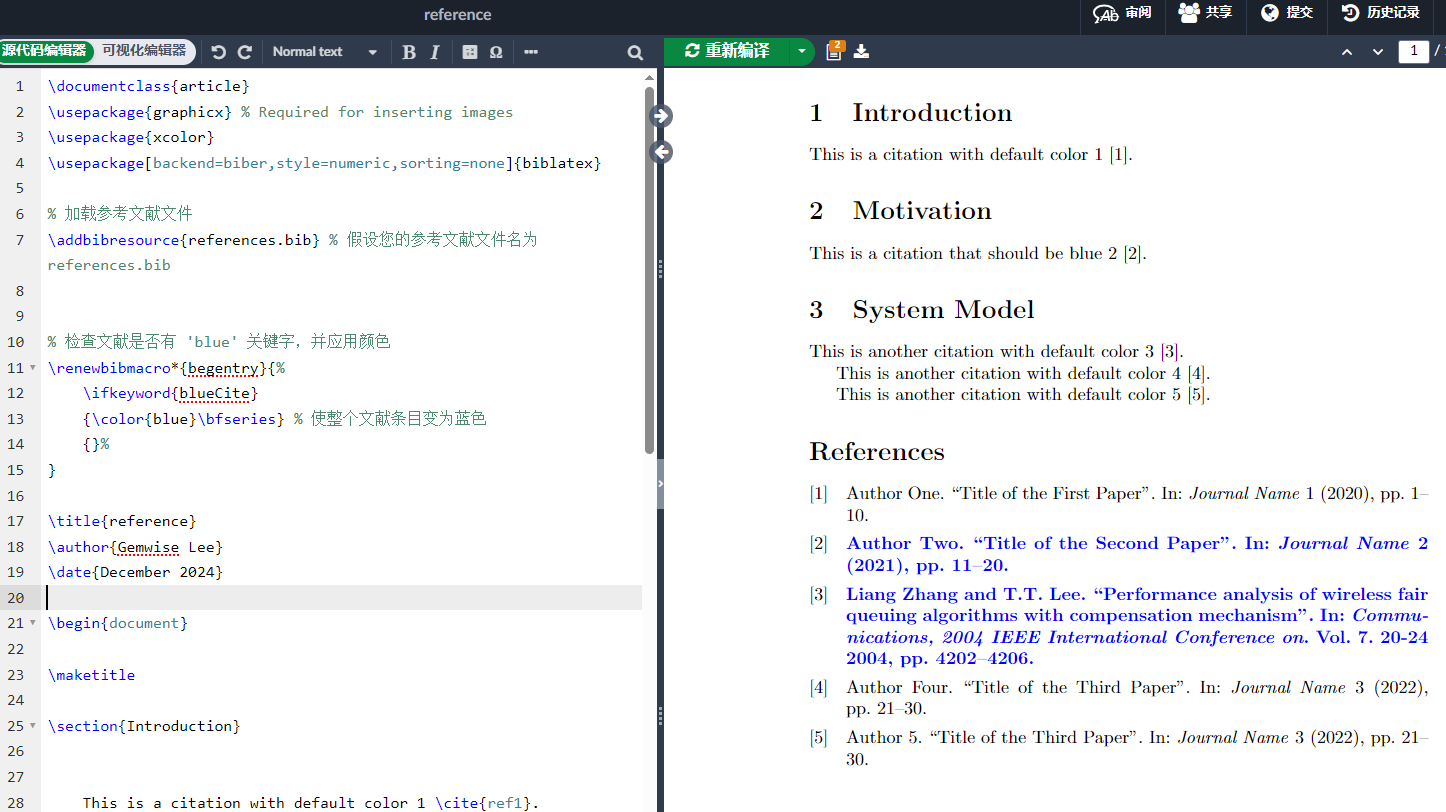Follow citation link [5] in System Model
This screenshot has height=812, width=1446.
click(1197, 394)
